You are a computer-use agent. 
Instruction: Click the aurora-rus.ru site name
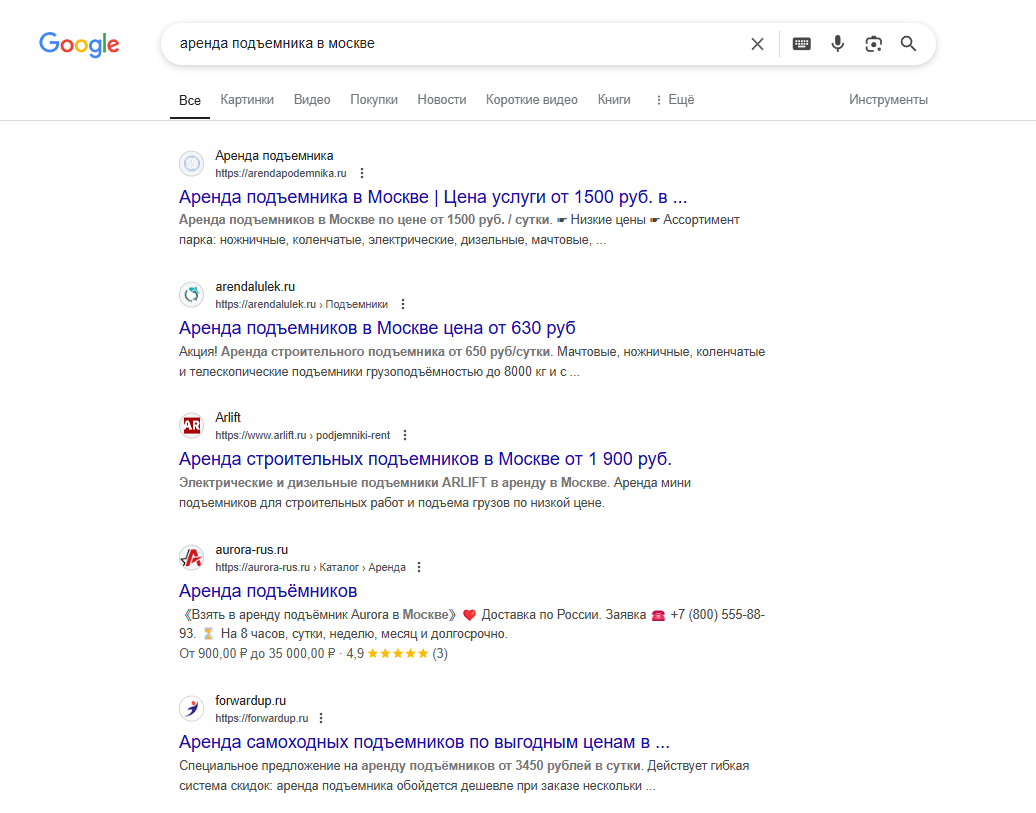pyautogui.click(x=252, y=550)
